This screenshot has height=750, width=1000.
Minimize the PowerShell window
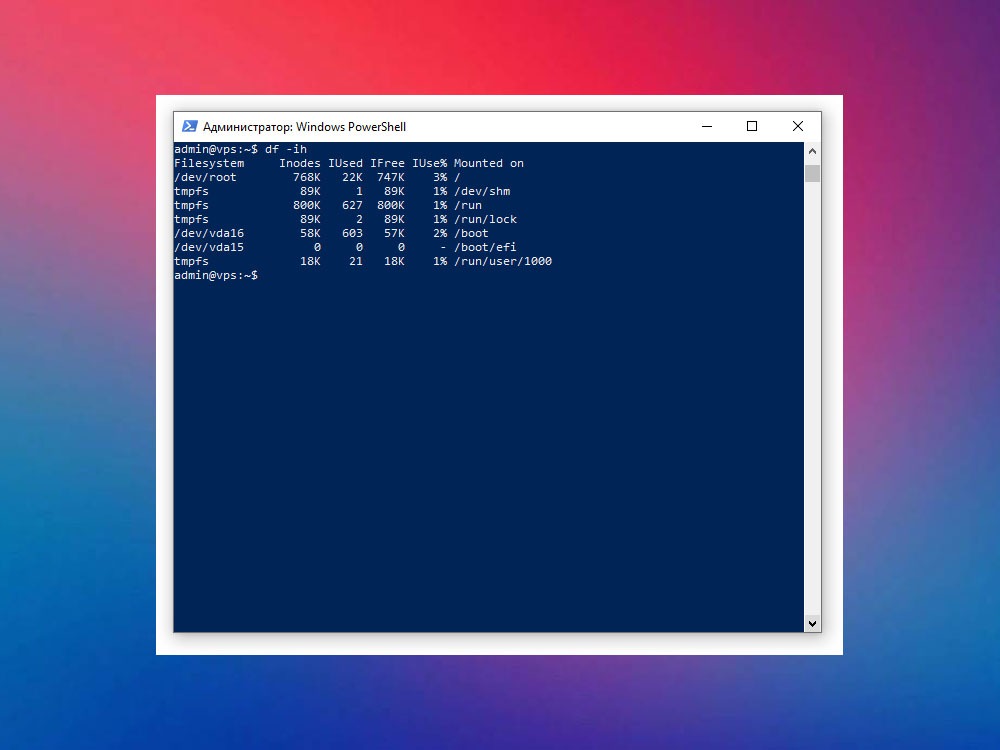coord(707,126)
